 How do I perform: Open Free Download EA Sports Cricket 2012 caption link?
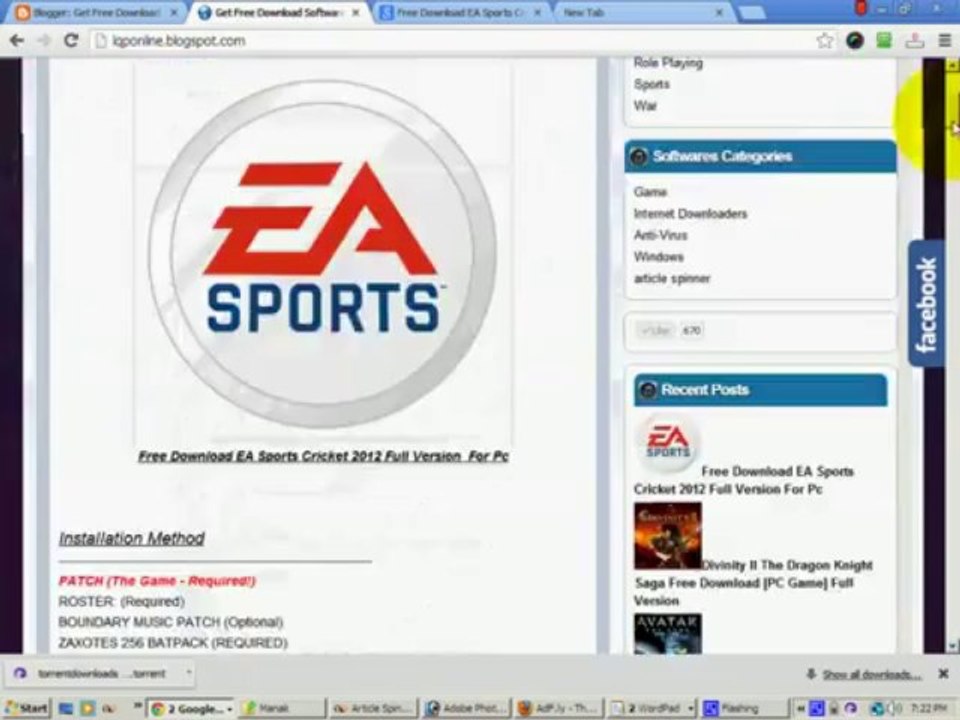[323, 456]
